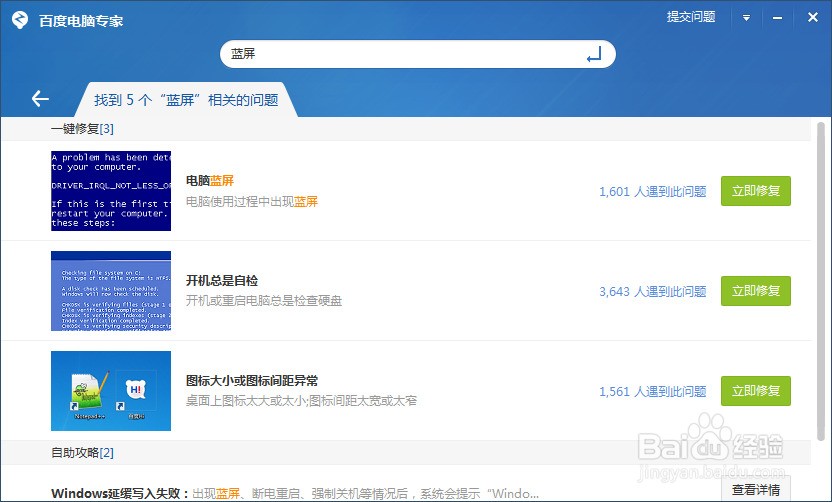The width and height of the screenshot is (832, 502).
Task: Click 1,561 人遇到此问题 text
Action: point(653,392)
